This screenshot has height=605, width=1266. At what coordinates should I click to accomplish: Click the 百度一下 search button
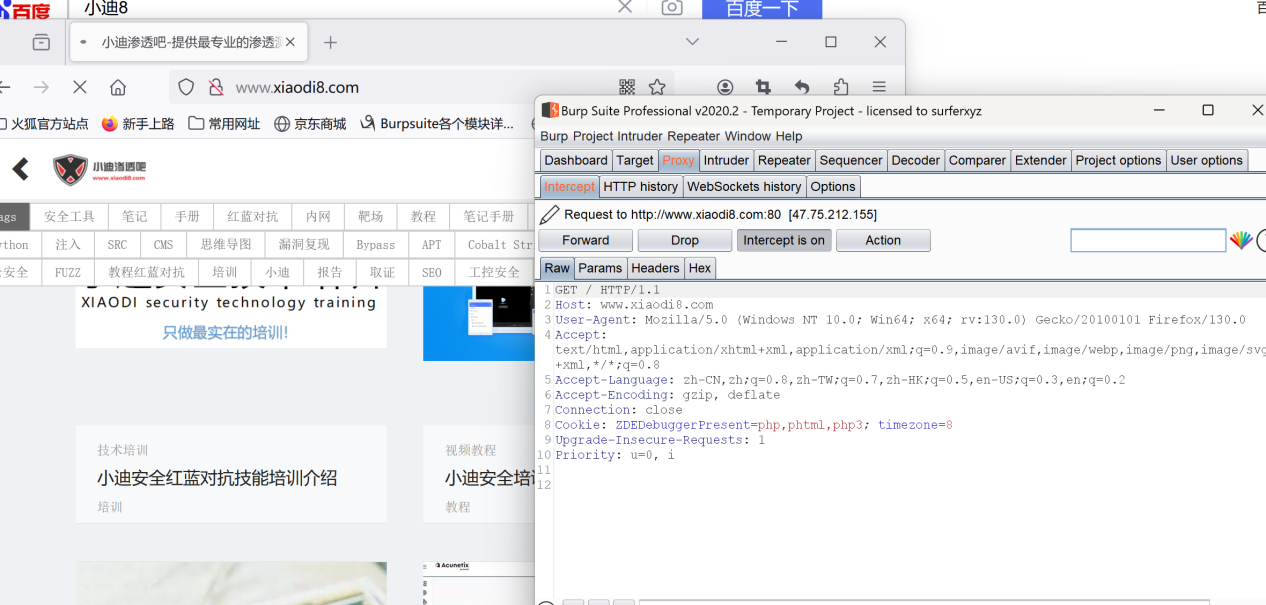tap(762, 9)
